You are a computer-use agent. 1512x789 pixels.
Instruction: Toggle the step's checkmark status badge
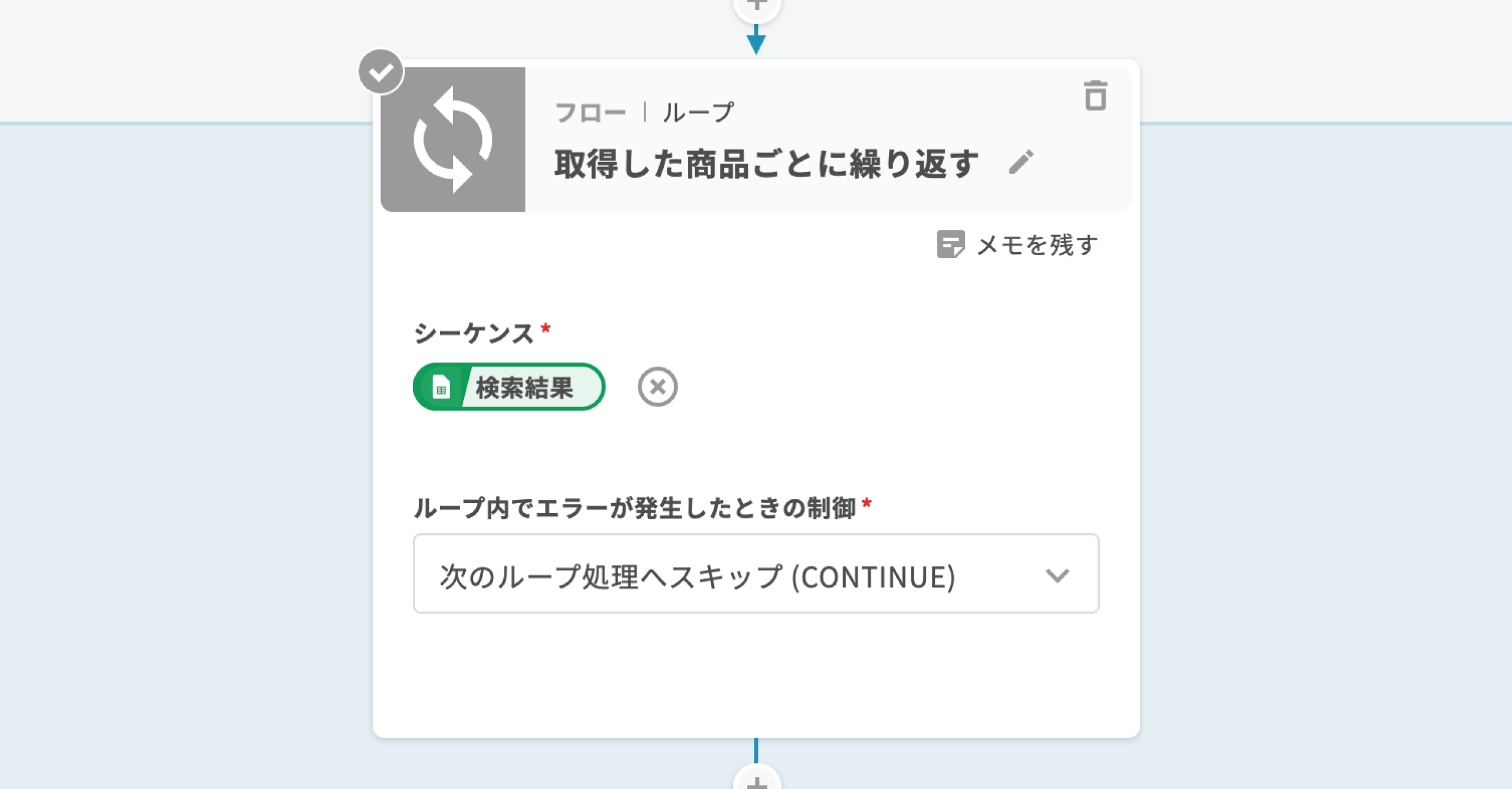(x=381, y=72)
